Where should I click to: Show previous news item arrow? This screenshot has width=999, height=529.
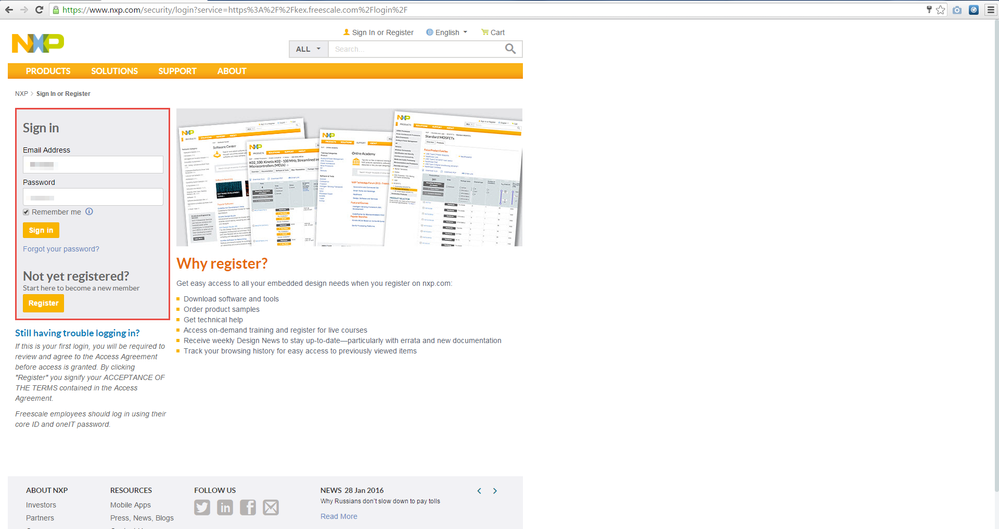click(479, 491)
